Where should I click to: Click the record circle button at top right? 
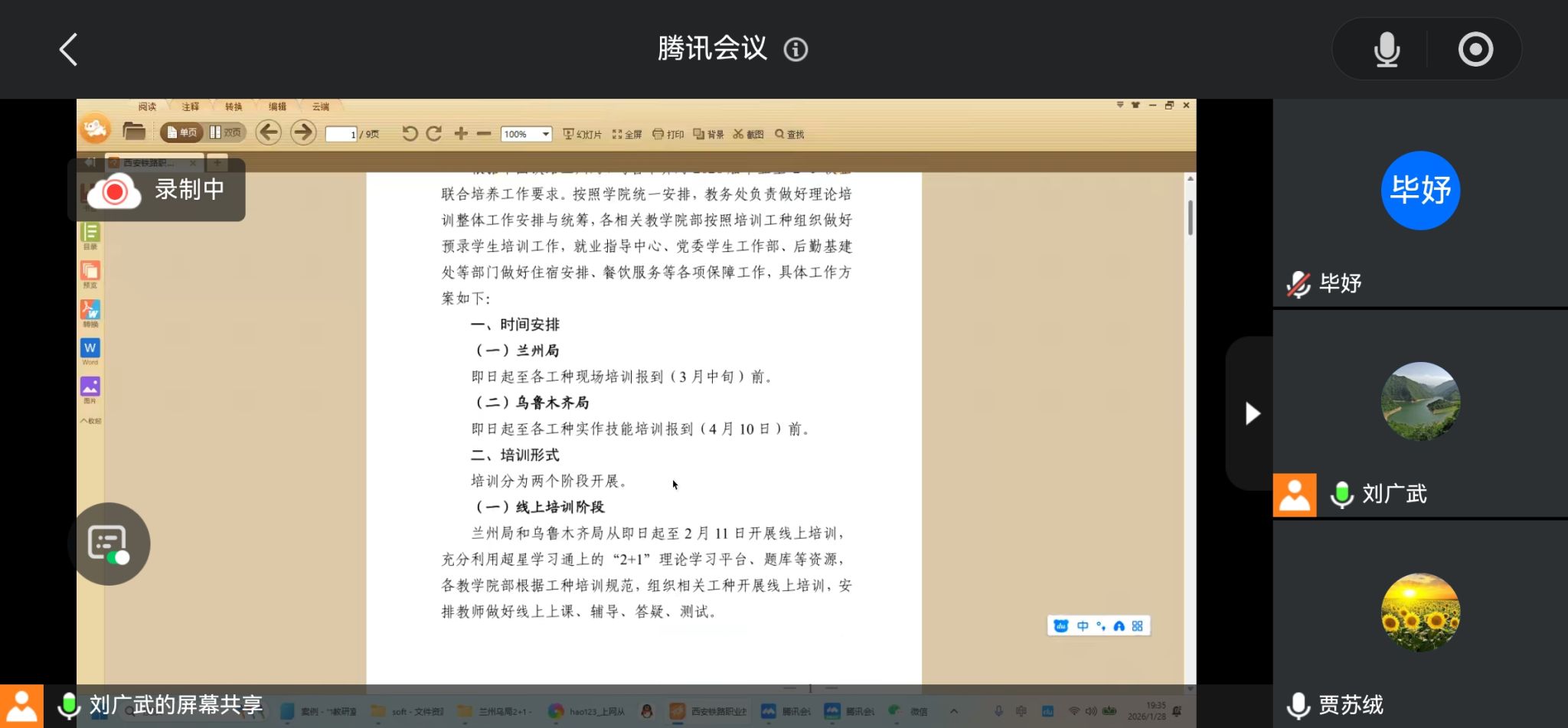click(x=1475, y=50)
